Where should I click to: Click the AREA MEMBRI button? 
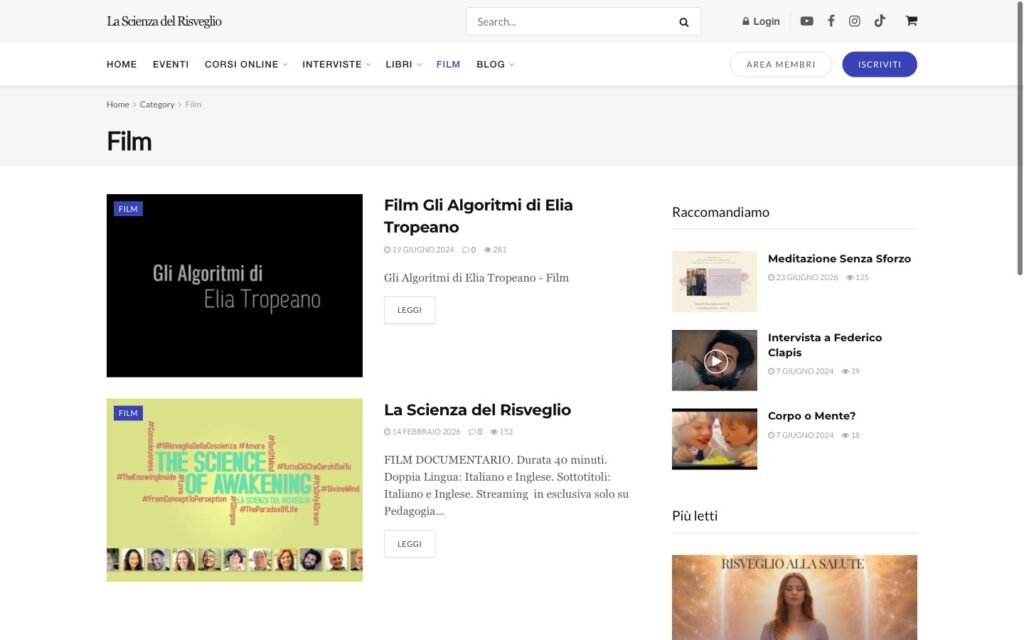(780, 64)
